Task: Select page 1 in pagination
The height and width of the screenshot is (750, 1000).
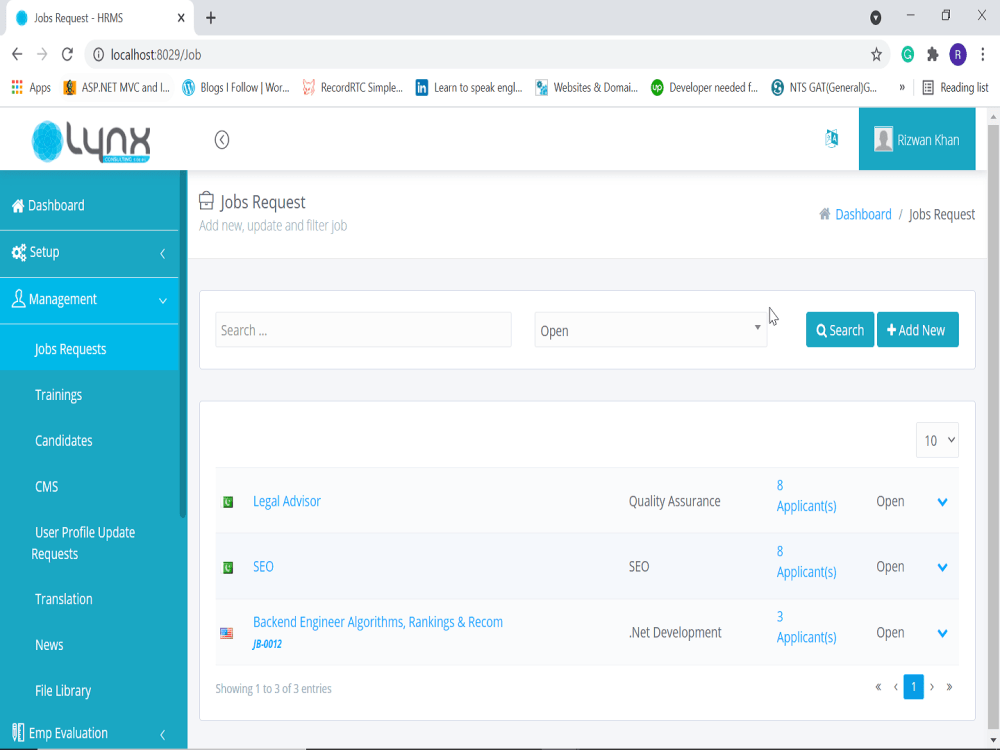Action: coord(913,687)
